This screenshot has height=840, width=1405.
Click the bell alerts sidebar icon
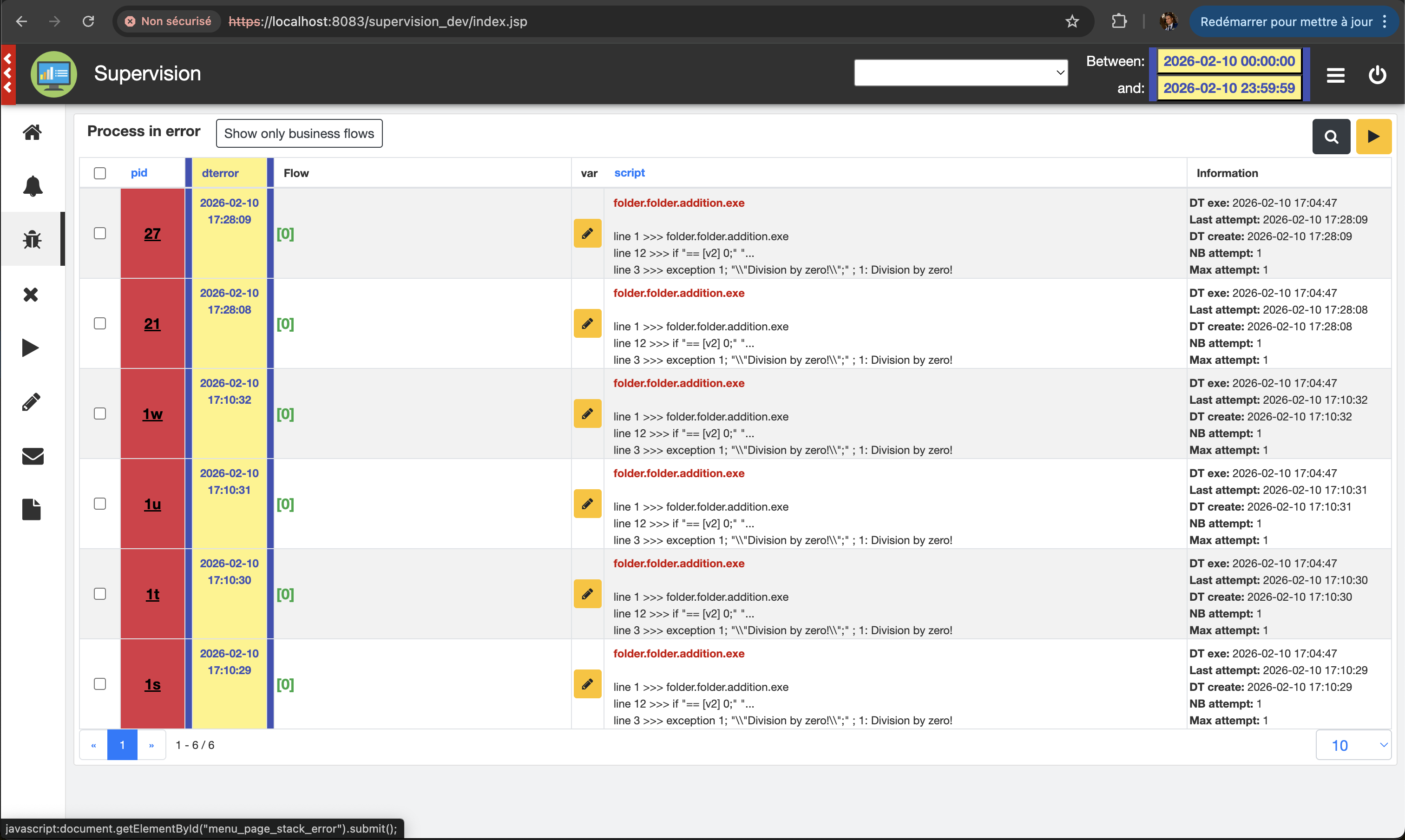tap(32, 186)
